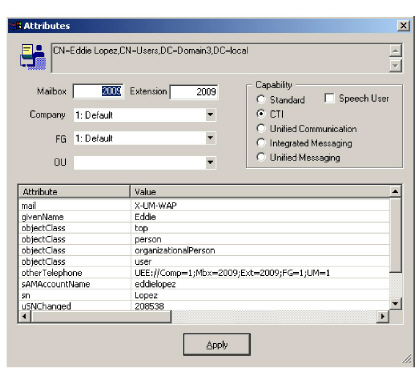Click into the Extension input field
The width and height of the screenshot is (420, 382).
(194, 92)
